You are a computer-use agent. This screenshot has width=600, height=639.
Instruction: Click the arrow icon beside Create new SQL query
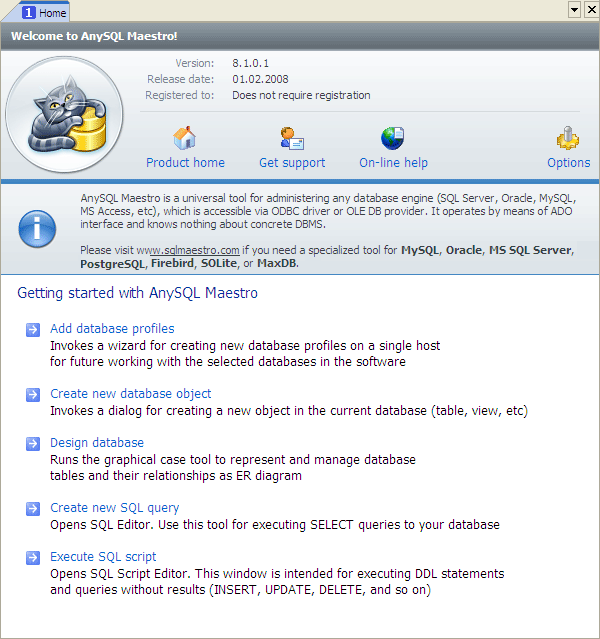coord(33,509)
